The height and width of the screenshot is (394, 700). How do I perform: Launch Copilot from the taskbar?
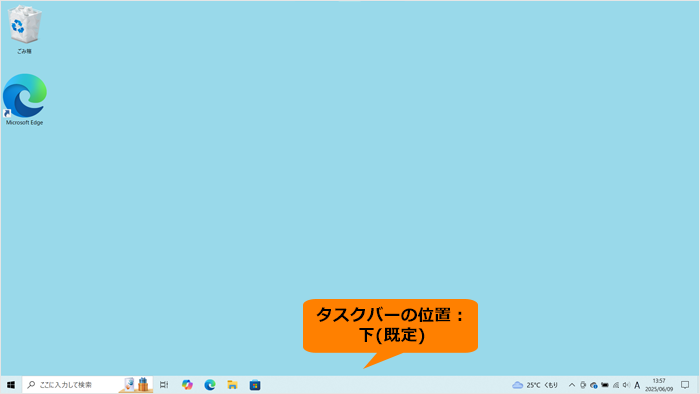click(187, 385)
